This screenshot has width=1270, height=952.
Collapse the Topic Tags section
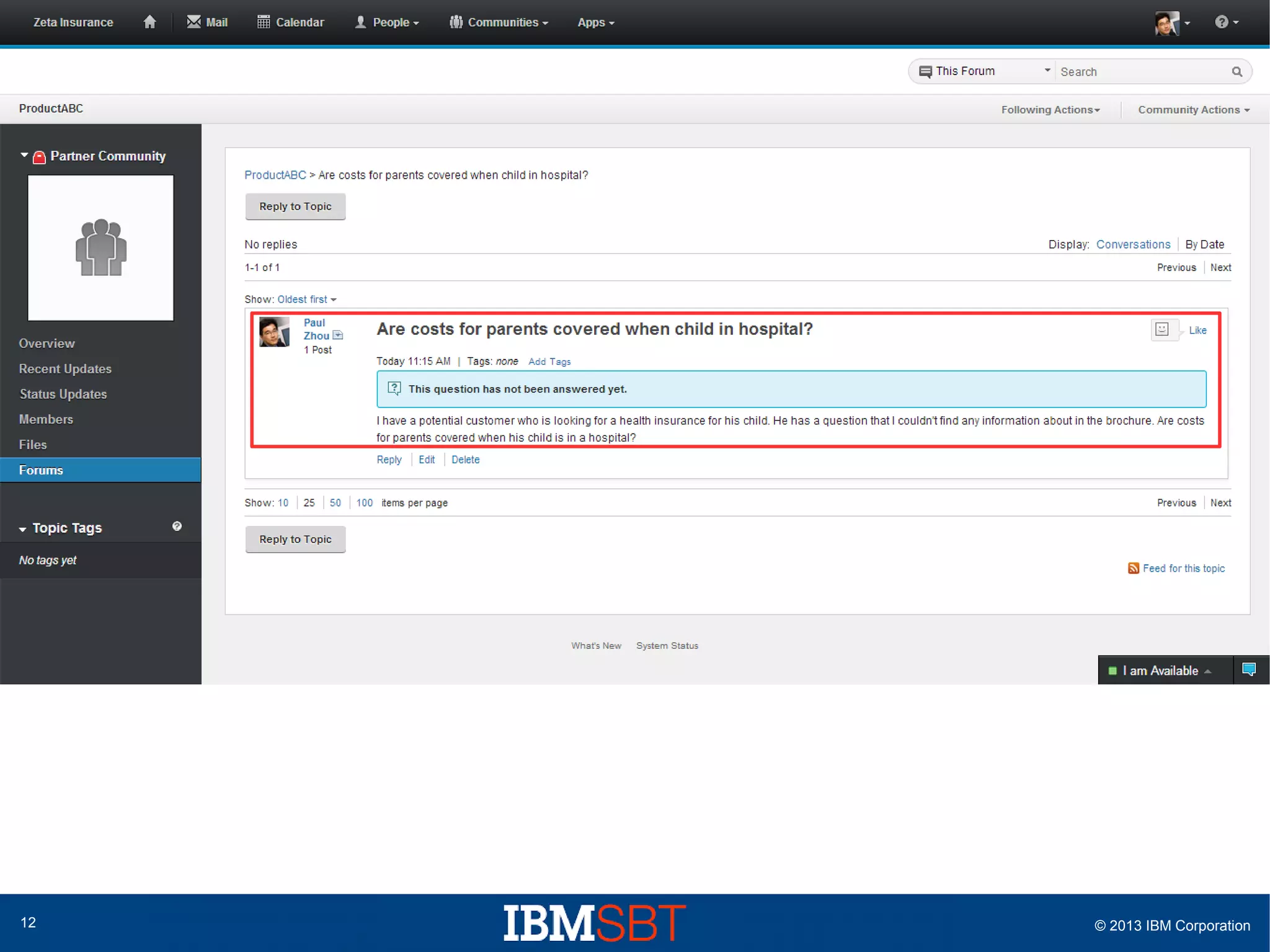pos(22,529)
